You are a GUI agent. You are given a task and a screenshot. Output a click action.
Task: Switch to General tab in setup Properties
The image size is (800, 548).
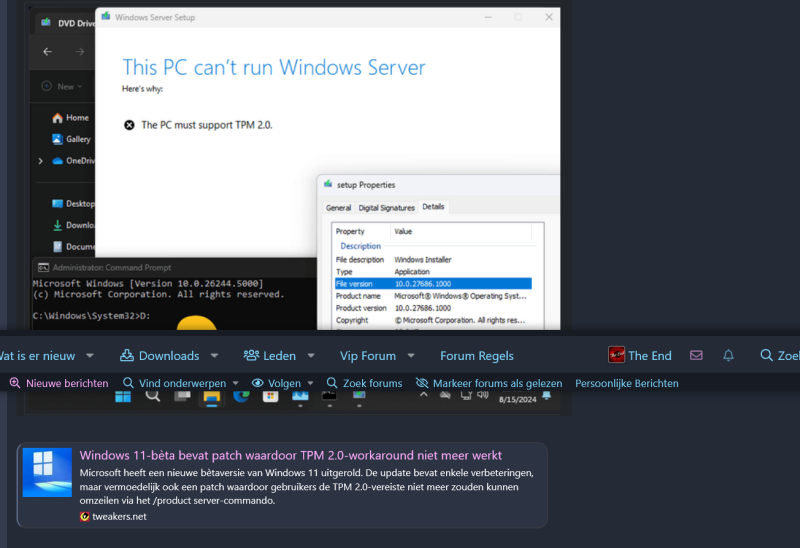tap(338, 208)
